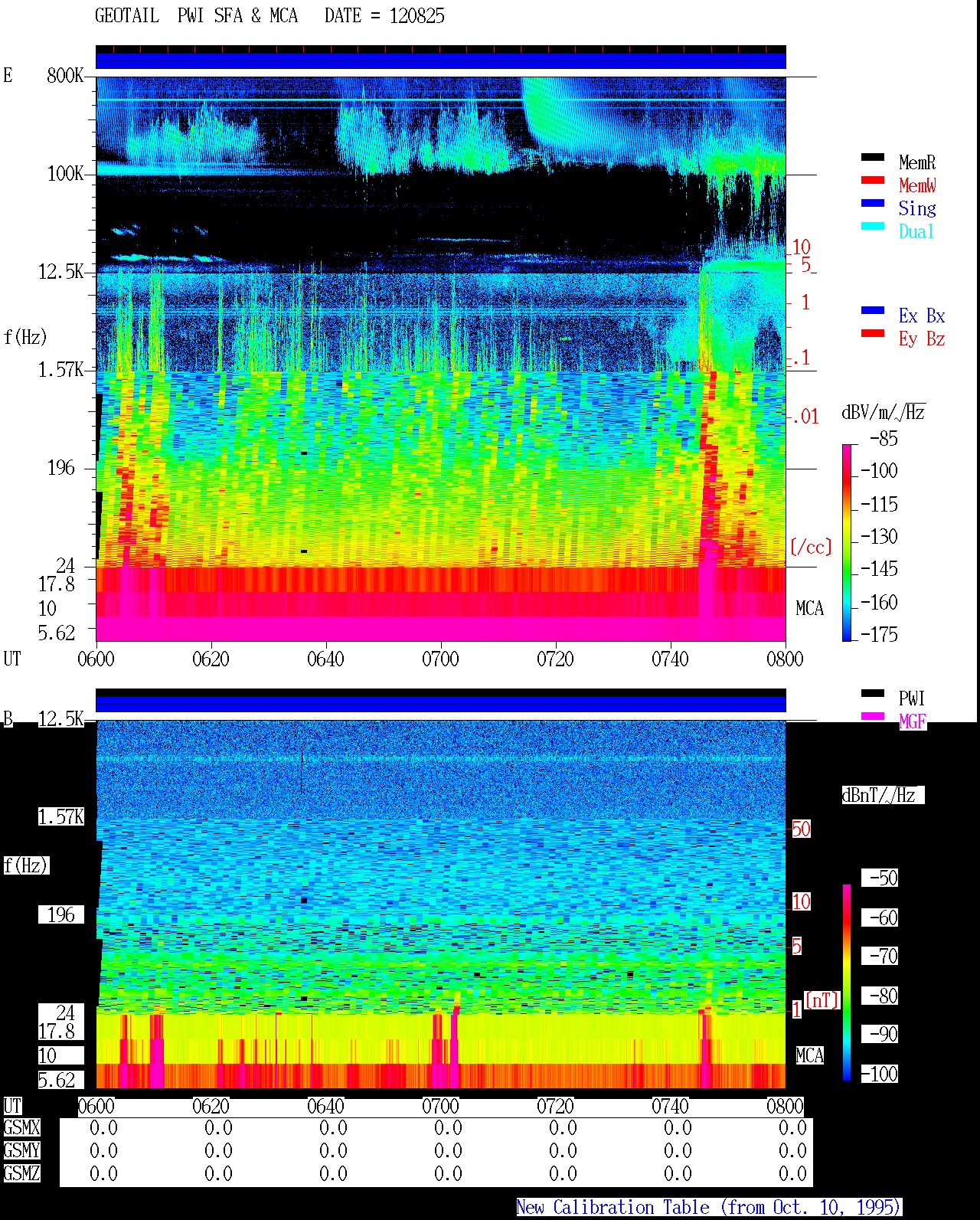Click the "dBnT/√Hz" unit label
The width and height of the screenshot is (980, 1220).
pyautogui.click(x=883, y=795)
